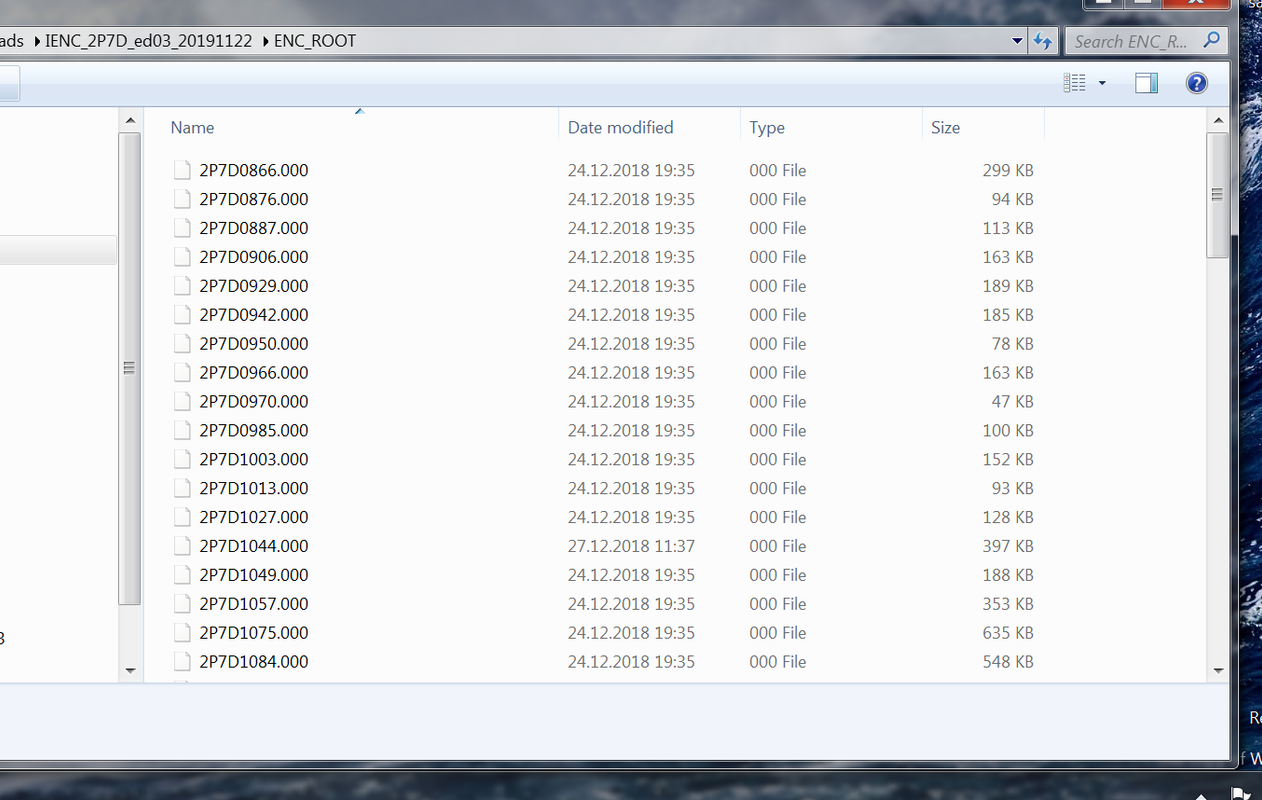Click the file icon of 2P7D0866.000
Screen dimensions: 1262x800
181,170
